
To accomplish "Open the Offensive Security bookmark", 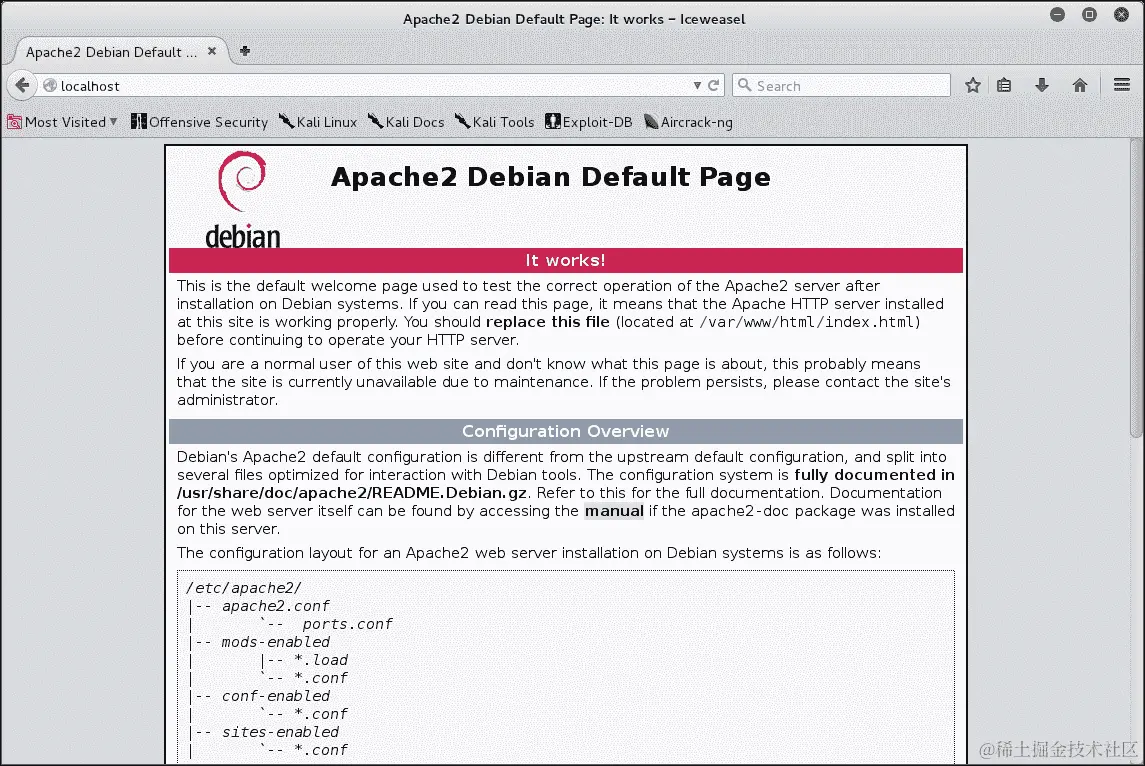I will (199, 122).
